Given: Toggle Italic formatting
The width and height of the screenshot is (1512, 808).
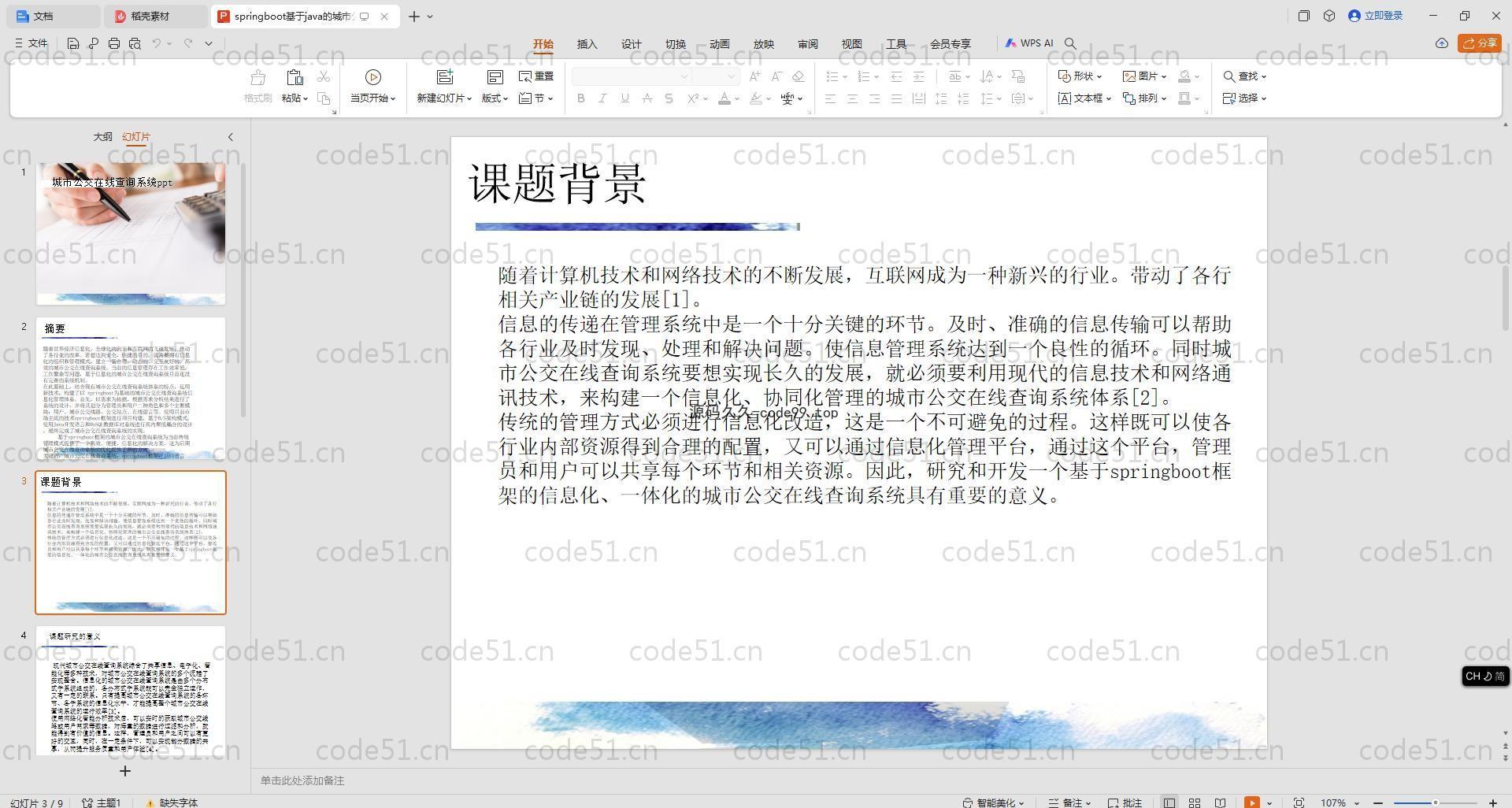Looking at the screenshot, I should click(602, 98).
